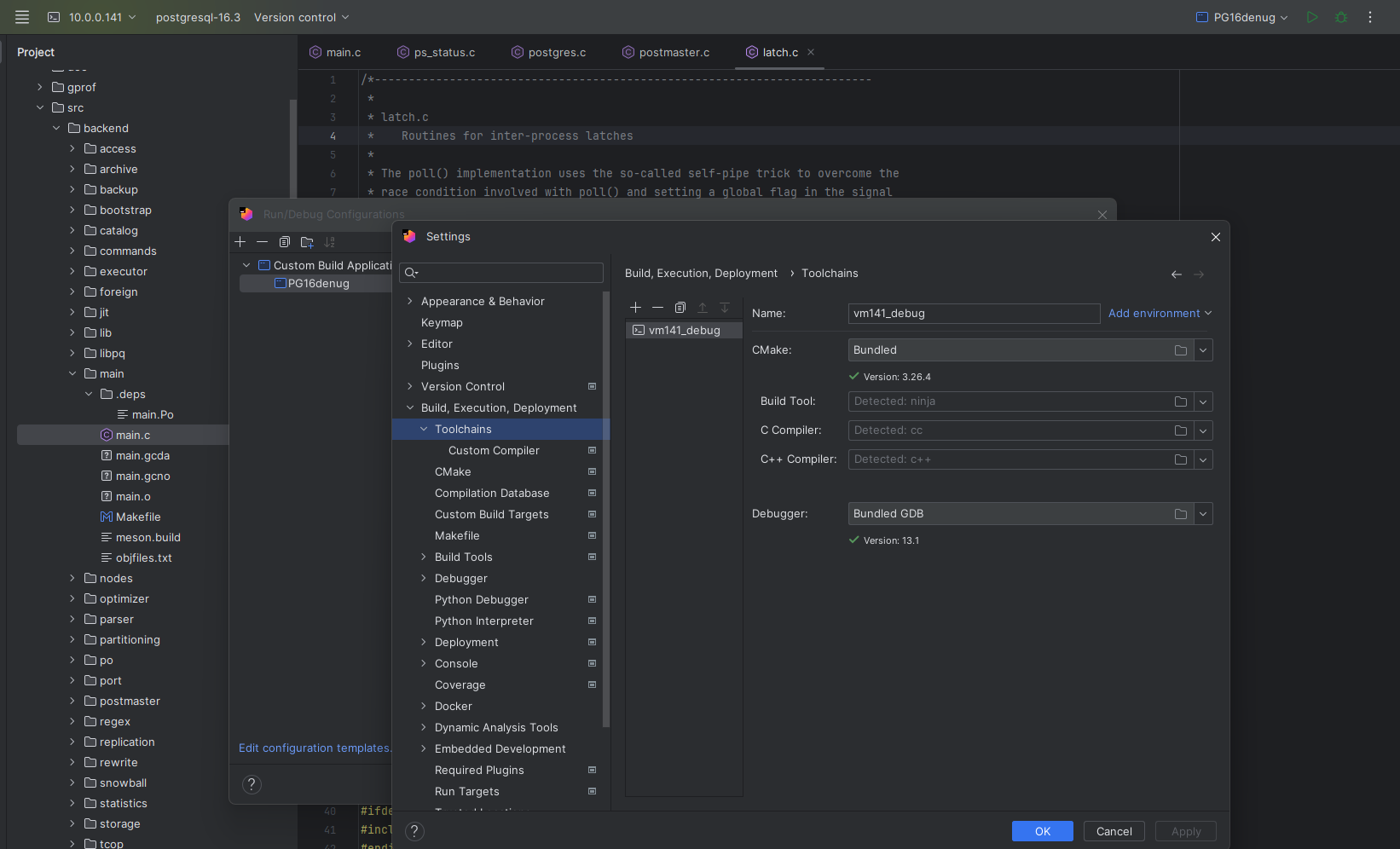Viewport: 1400px width, 849px height.
Task: Open the C++ Compiler dropdown
Action: tap(1203, 459)
